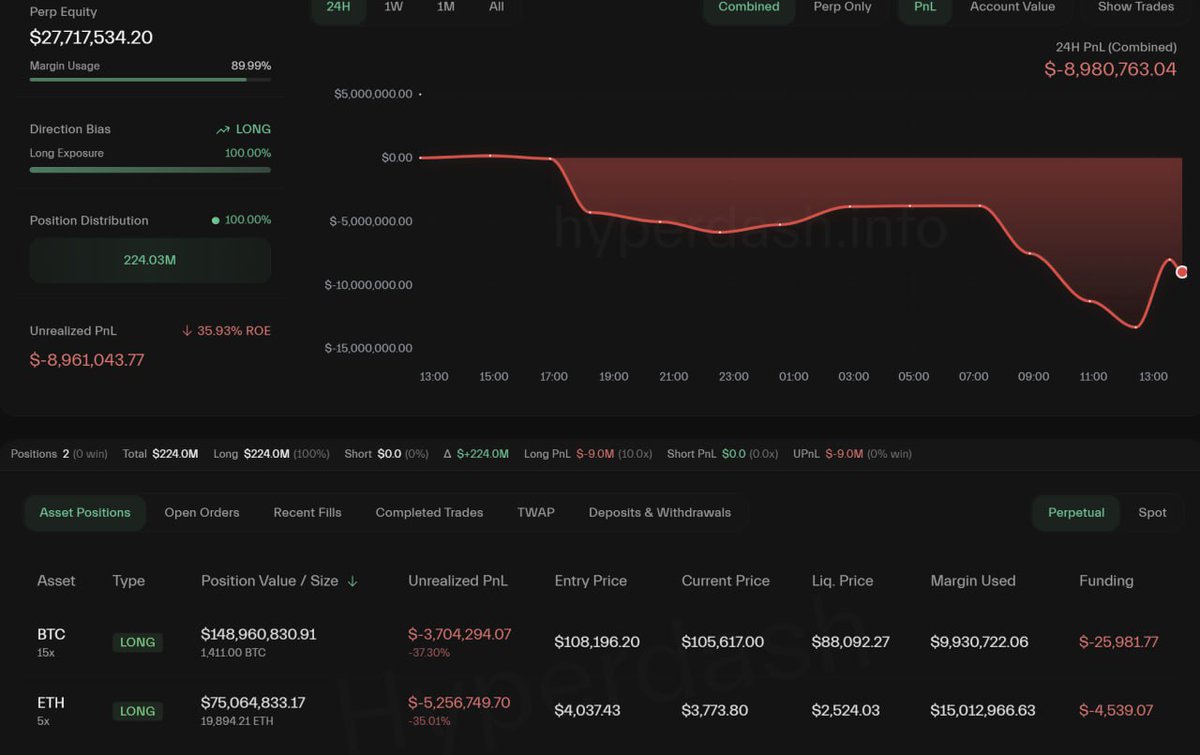Select the Combined view toggle
Image resolution: width=1200 pixels, height=755 pixels.
click(x=749, y=7)
